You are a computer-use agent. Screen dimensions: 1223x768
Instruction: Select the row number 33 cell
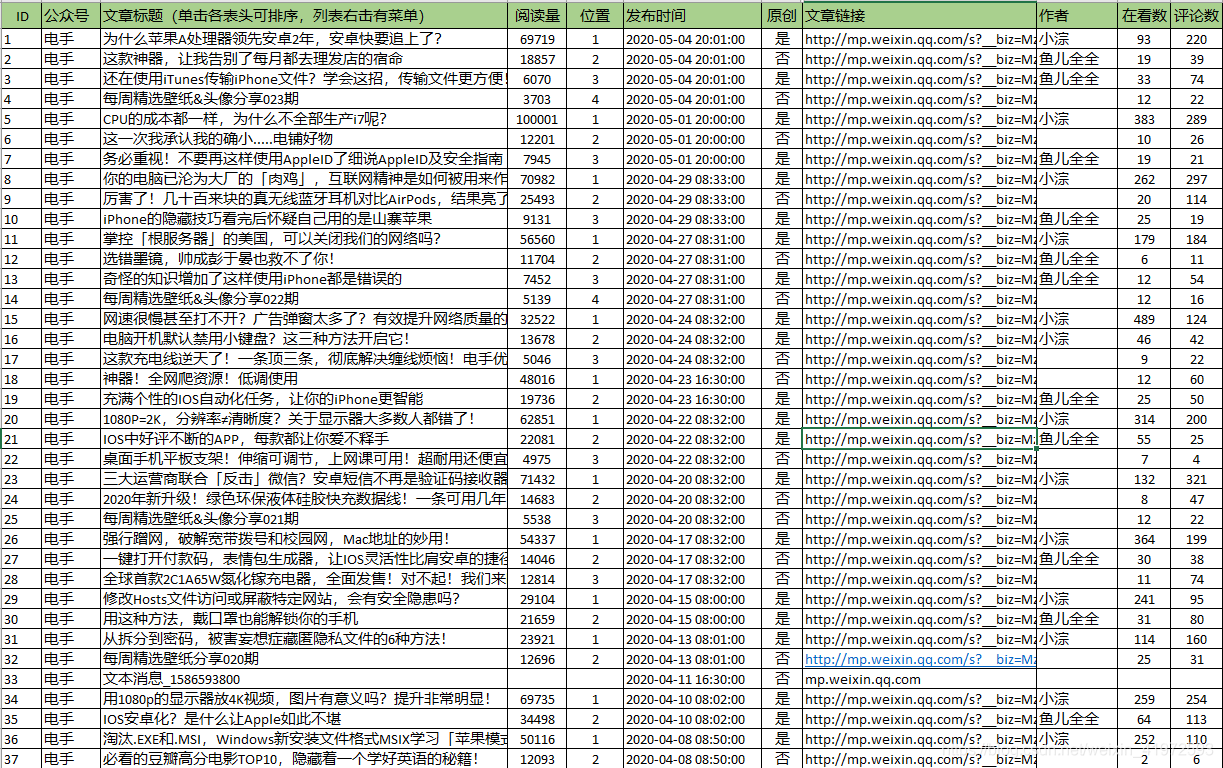point(21,679)
